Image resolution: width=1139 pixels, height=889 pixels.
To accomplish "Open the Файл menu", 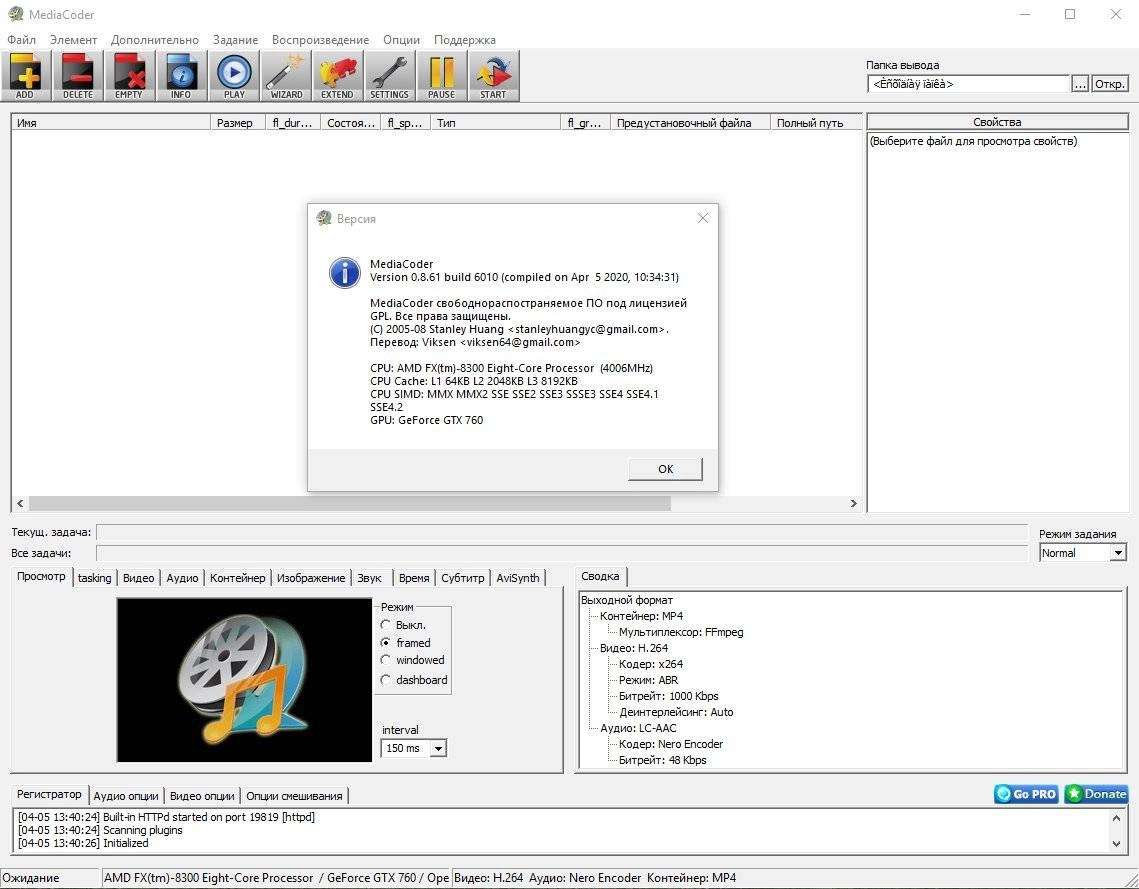I will (x=22, y=40).
